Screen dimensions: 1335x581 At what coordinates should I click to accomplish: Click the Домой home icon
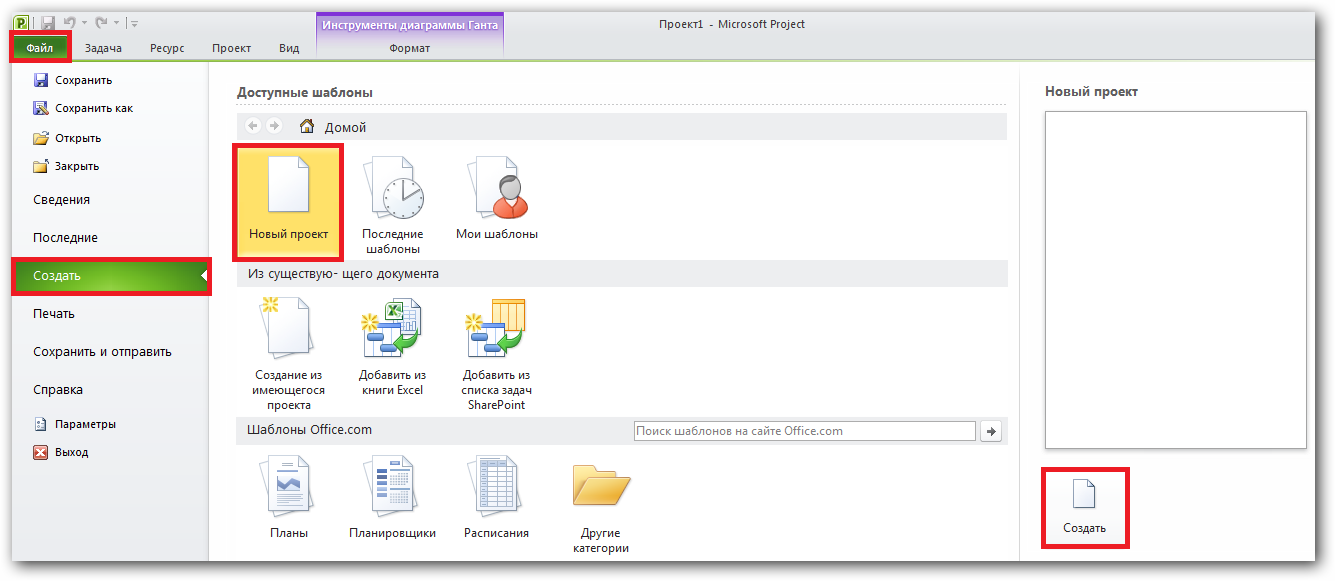click(x=307, y=126)
